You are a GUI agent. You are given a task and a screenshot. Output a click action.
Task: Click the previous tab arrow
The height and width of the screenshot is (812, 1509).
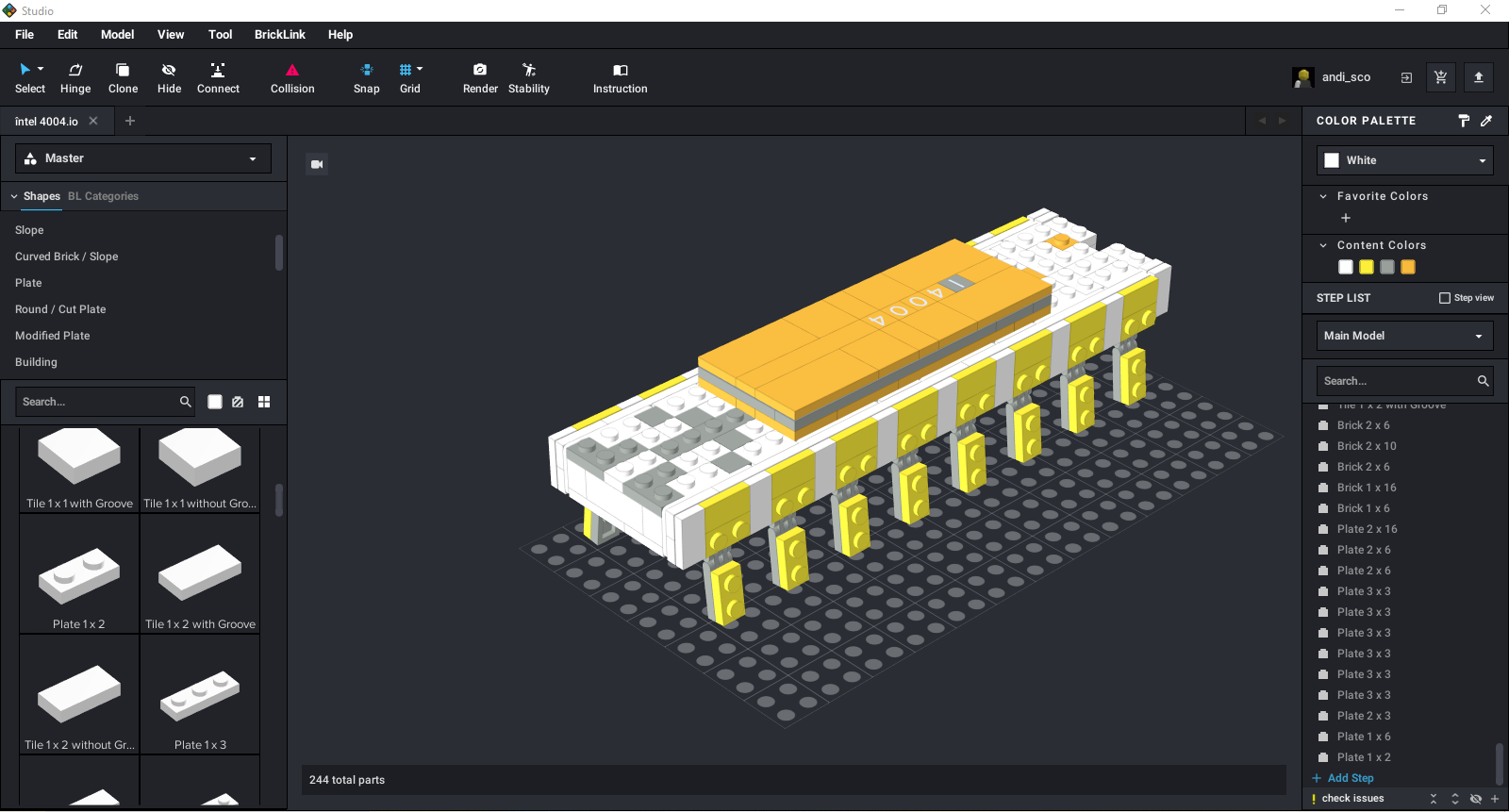click(x=1262, y=121)
